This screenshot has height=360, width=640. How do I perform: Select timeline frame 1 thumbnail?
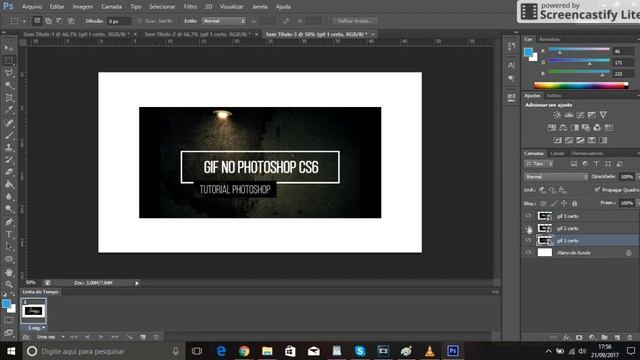pos(33,311)
